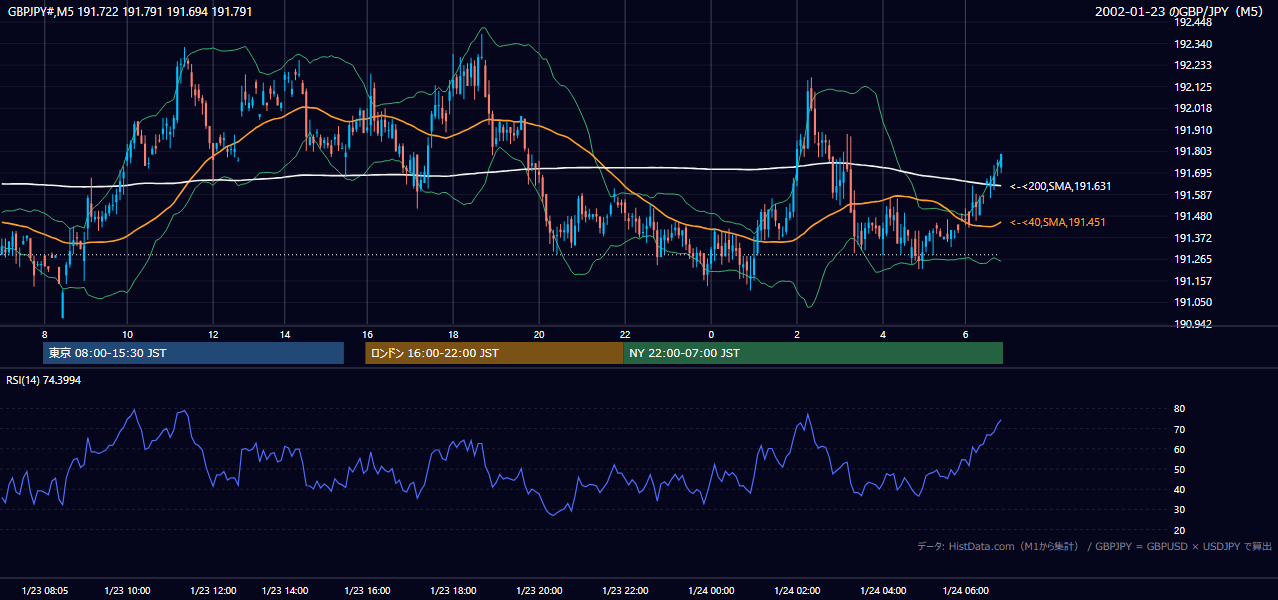This screenshot has width=1278, height=600.
Task: Click the hour label 14 under the price chart
Action: pyautogui.click(x=285, y=334)
